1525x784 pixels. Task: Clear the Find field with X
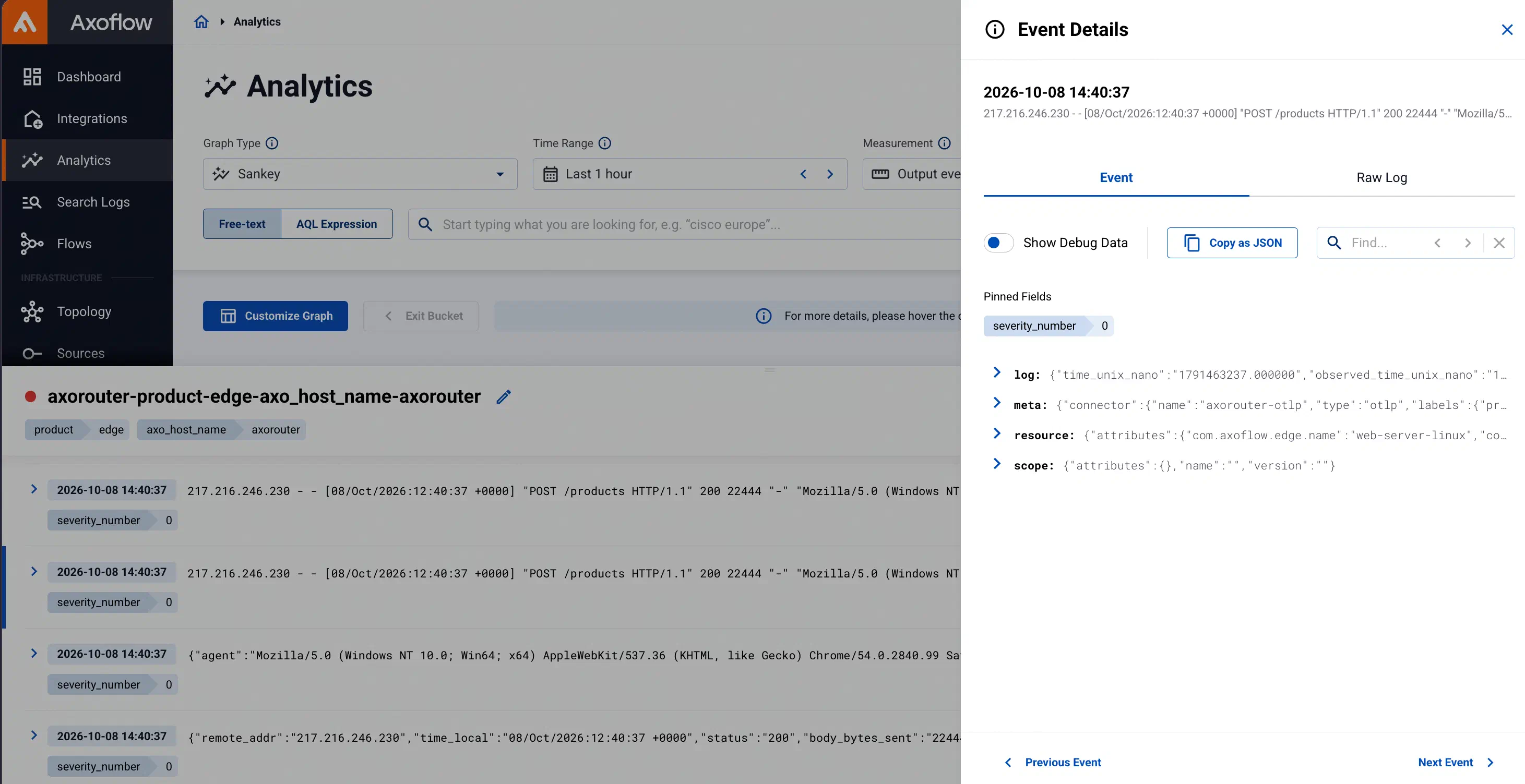1499,243
